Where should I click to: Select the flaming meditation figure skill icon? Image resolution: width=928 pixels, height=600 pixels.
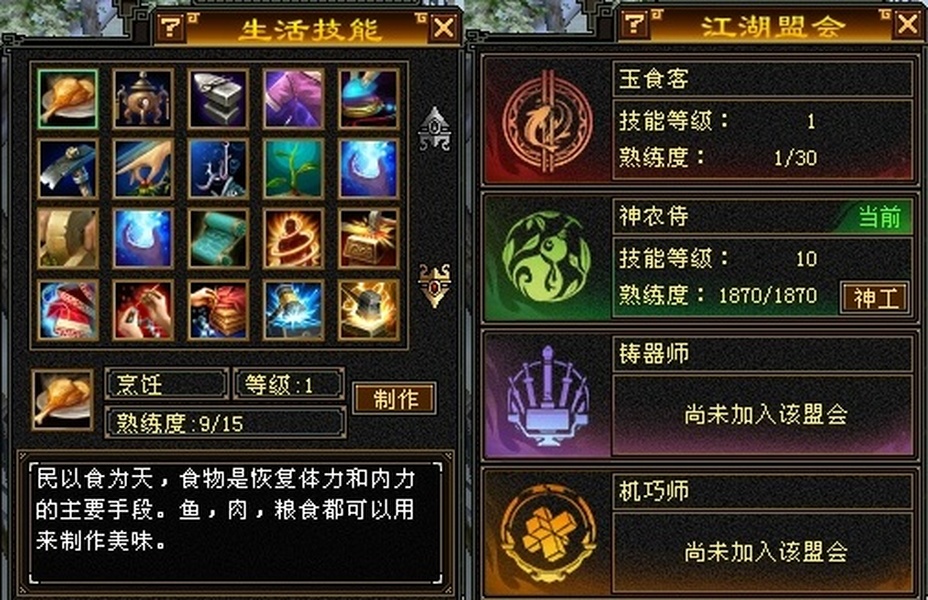point(293,238)
